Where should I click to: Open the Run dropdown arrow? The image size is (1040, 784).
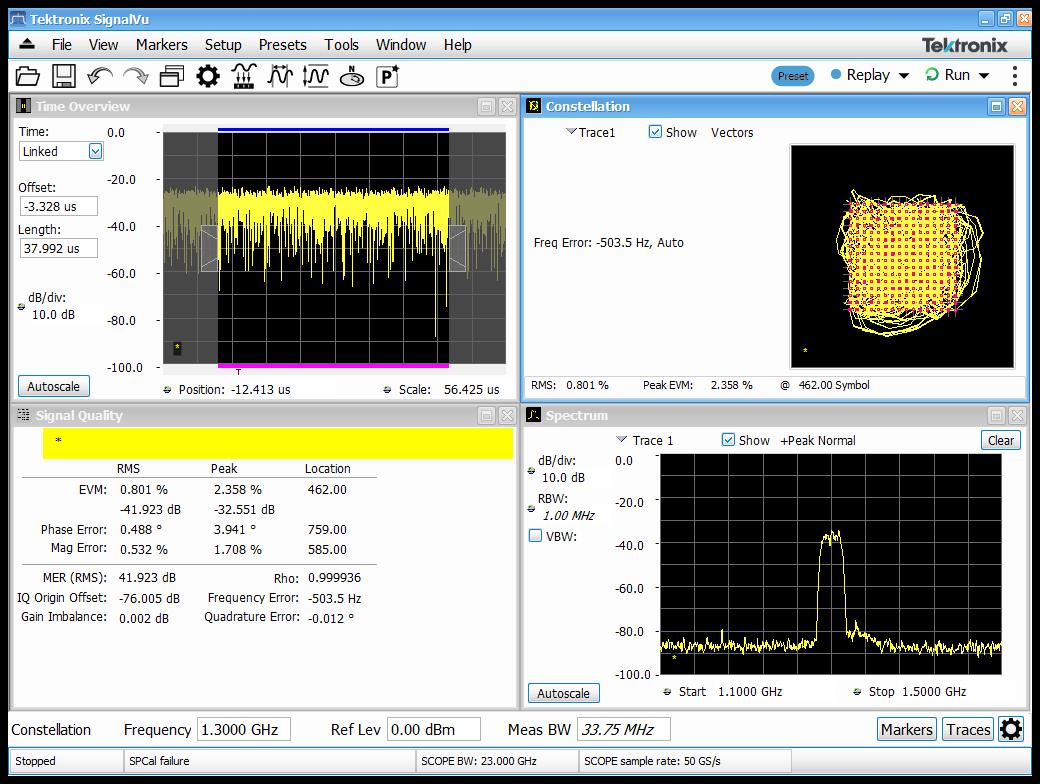click(984, 76)
